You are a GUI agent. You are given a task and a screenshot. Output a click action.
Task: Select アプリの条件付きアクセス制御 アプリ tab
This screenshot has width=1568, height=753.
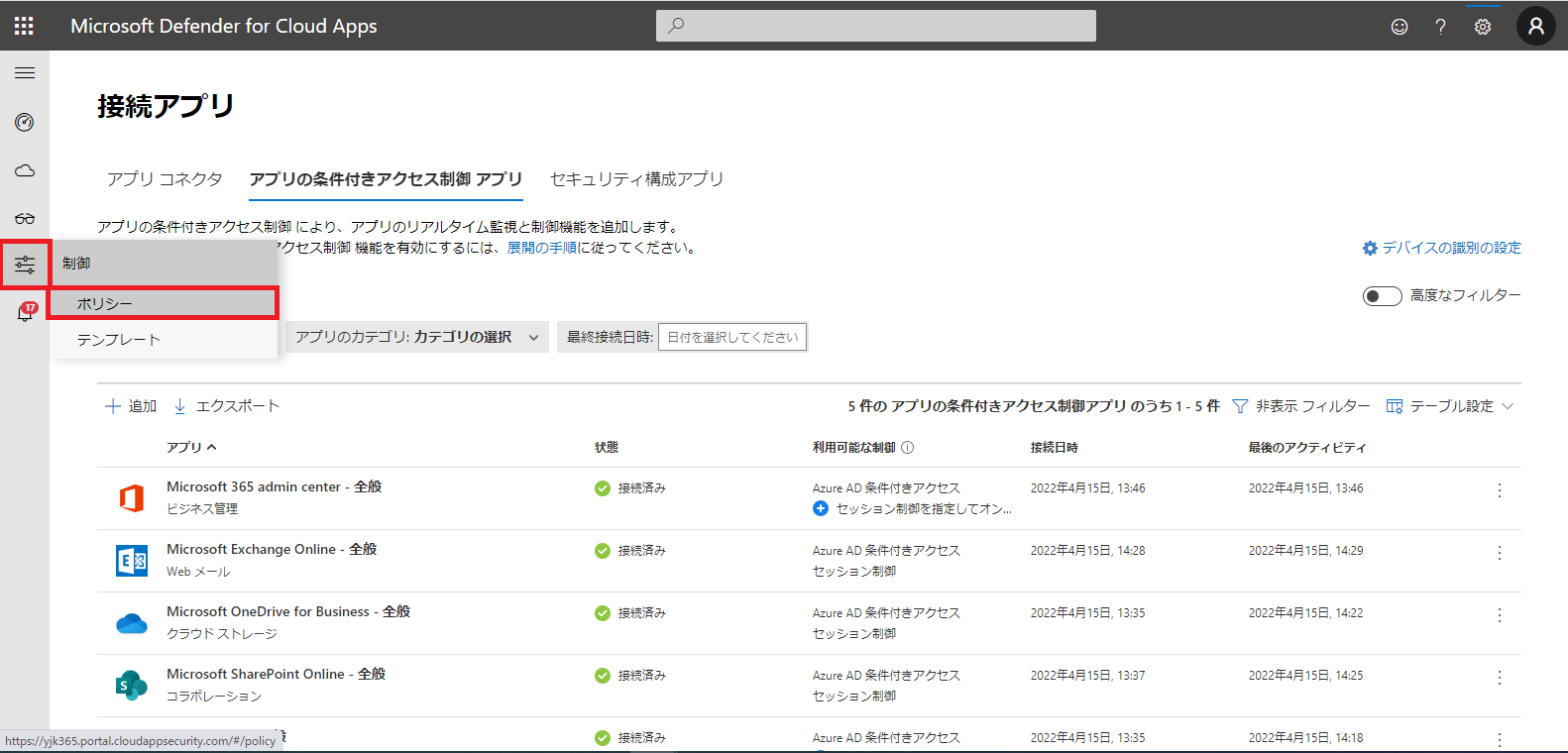386,179
